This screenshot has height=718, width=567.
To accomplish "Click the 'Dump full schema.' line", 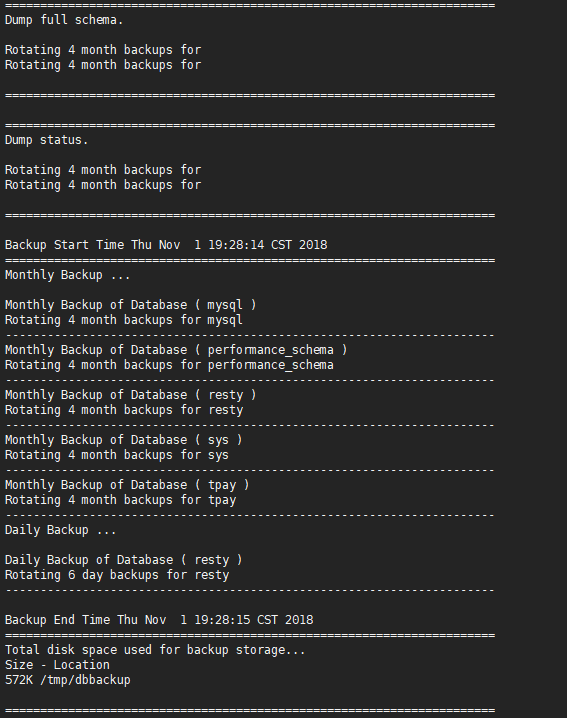I will (64, 20).
